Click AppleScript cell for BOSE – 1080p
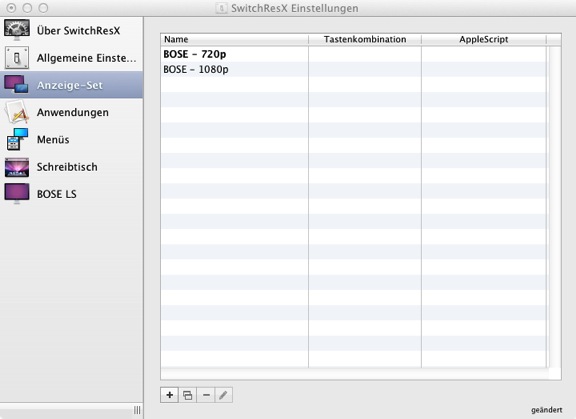The image size is (576, 419). [484, 69]
